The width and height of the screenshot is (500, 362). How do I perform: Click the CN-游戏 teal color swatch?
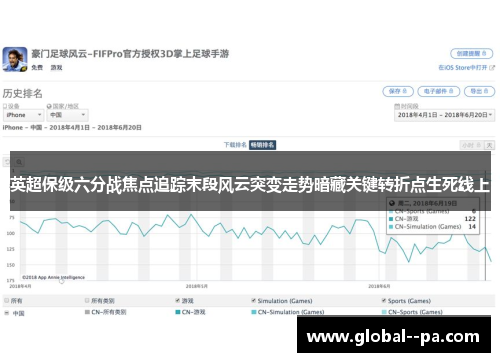[x=178, y=312]
